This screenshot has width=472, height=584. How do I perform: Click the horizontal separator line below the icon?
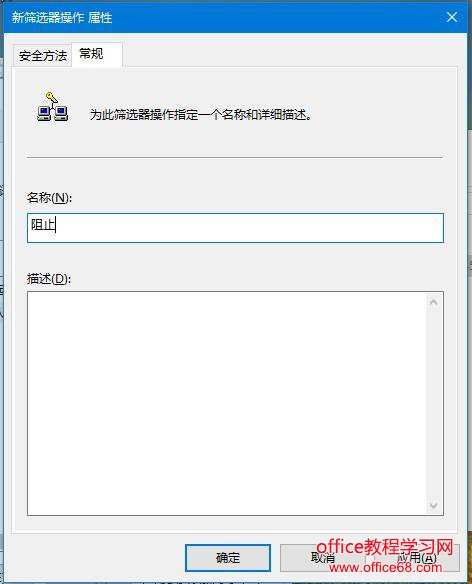(235, 158)
